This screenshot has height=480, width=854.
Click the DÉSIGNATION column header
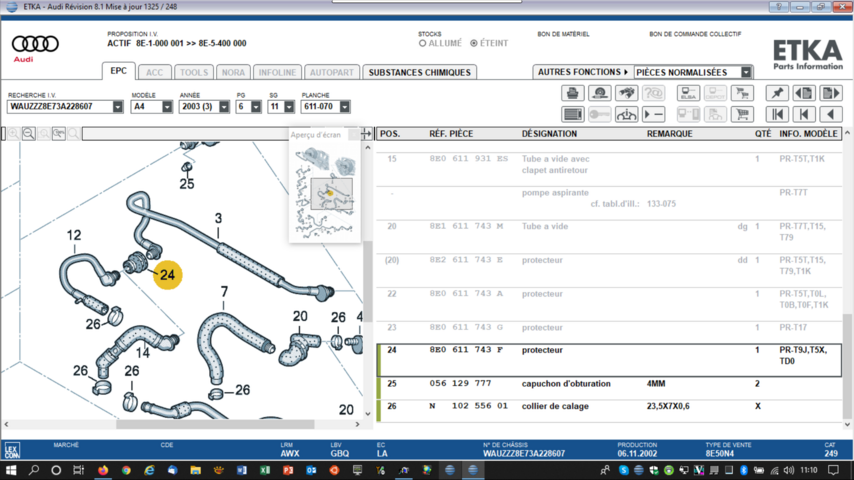[549, 133]
